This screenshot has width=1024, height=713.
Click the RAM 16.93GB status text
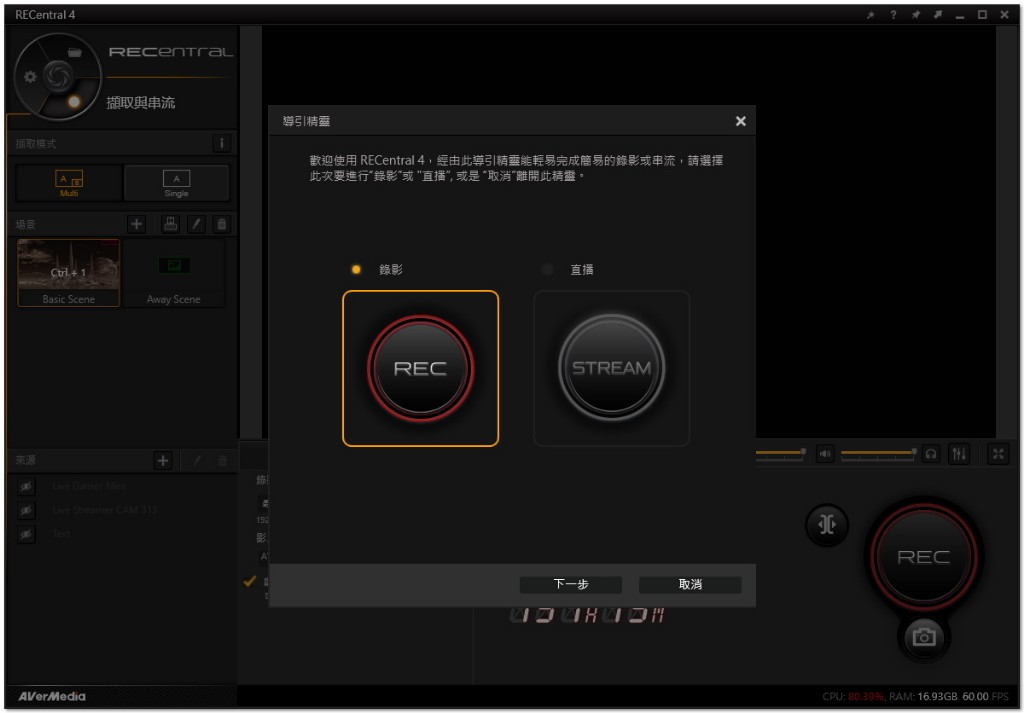click(x=923, y=697)
